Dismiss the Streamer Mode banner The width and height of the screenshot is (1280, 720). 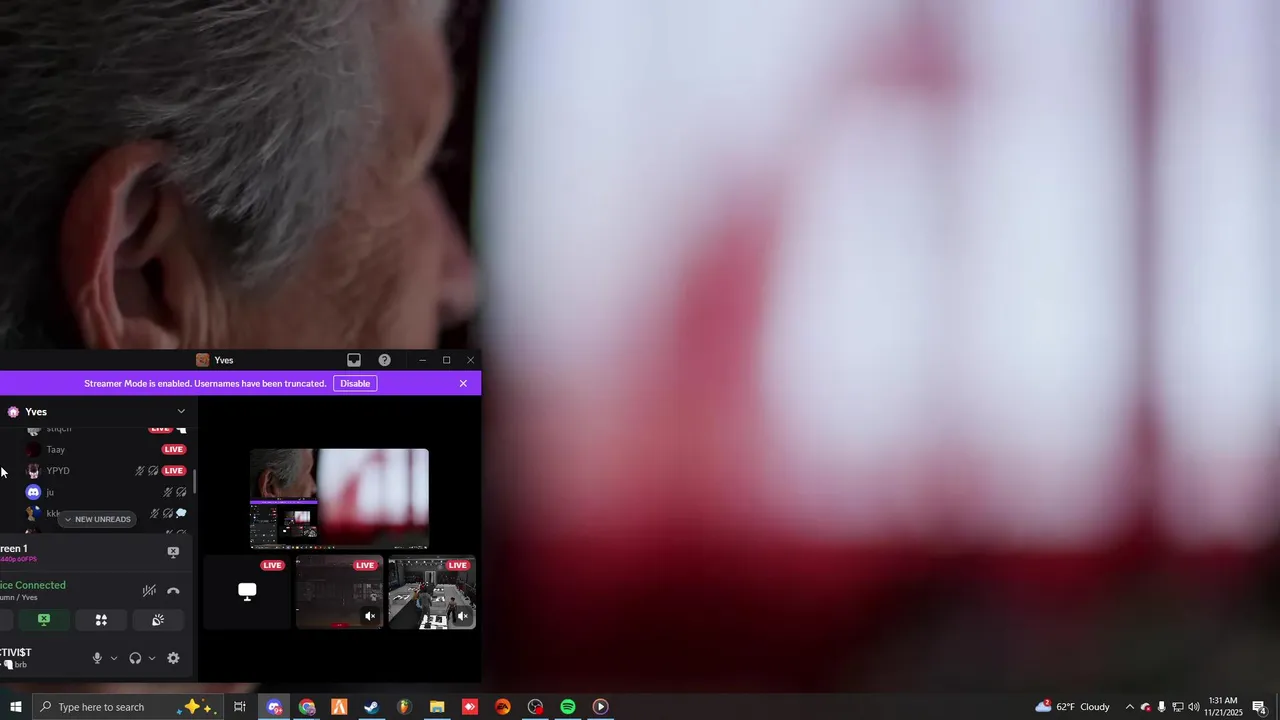coord(463,383)
